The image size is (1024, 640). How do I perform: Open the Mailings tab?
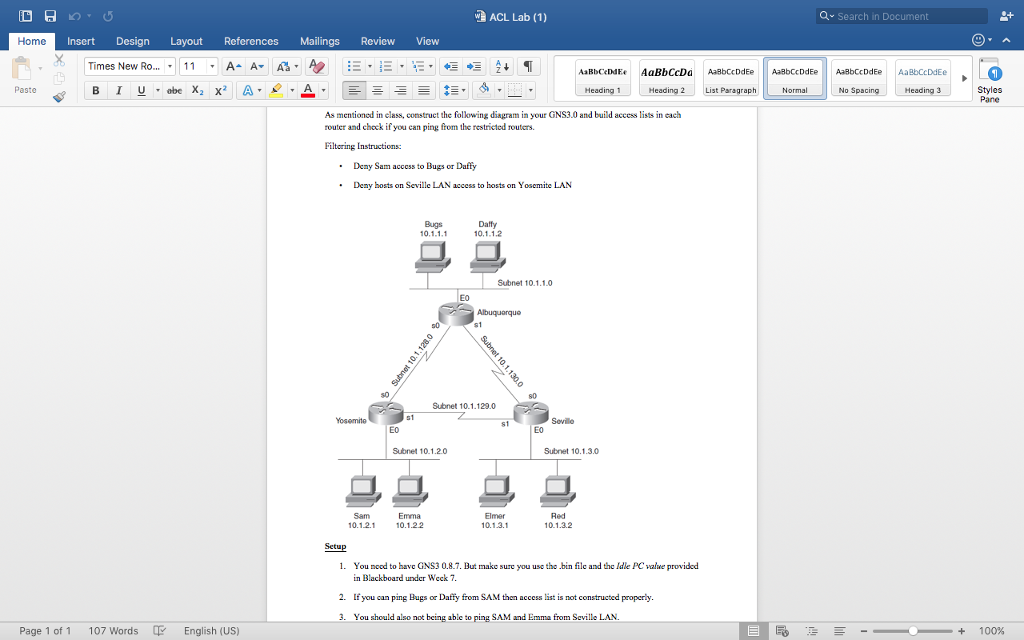[319, 41]
